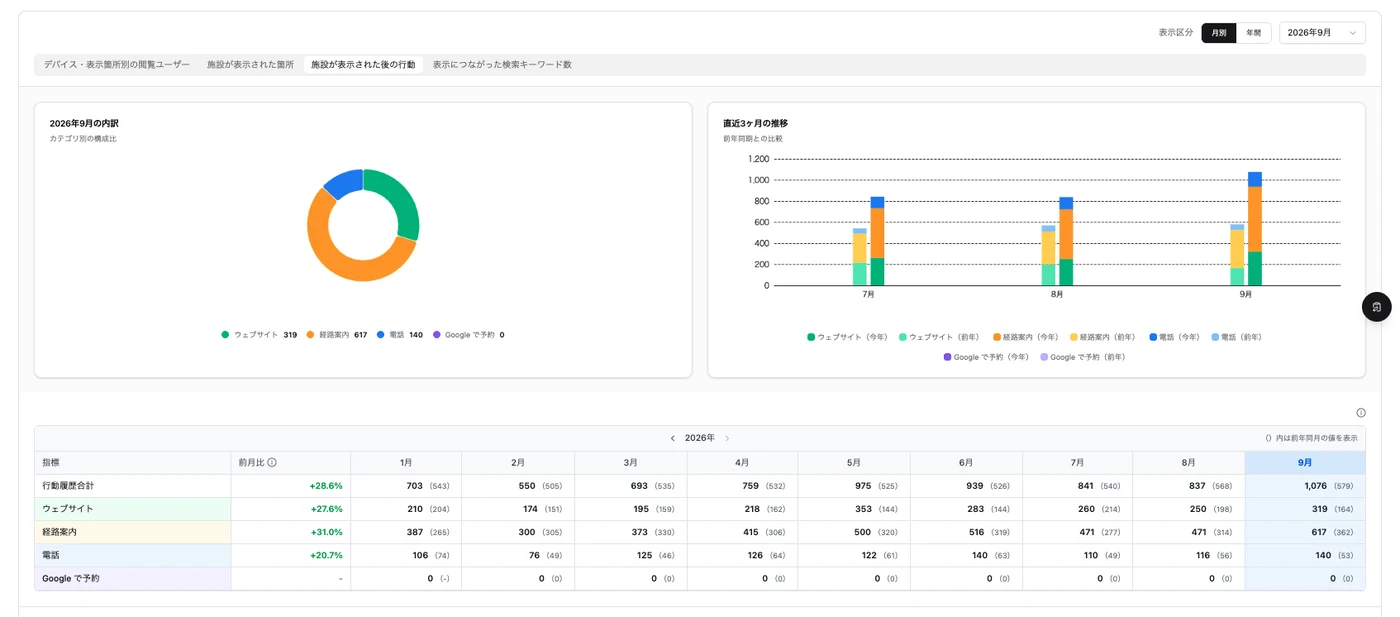Click the 7月 current-year stacked bar
Screen dimensions: 1400x617
pos(877,241)
